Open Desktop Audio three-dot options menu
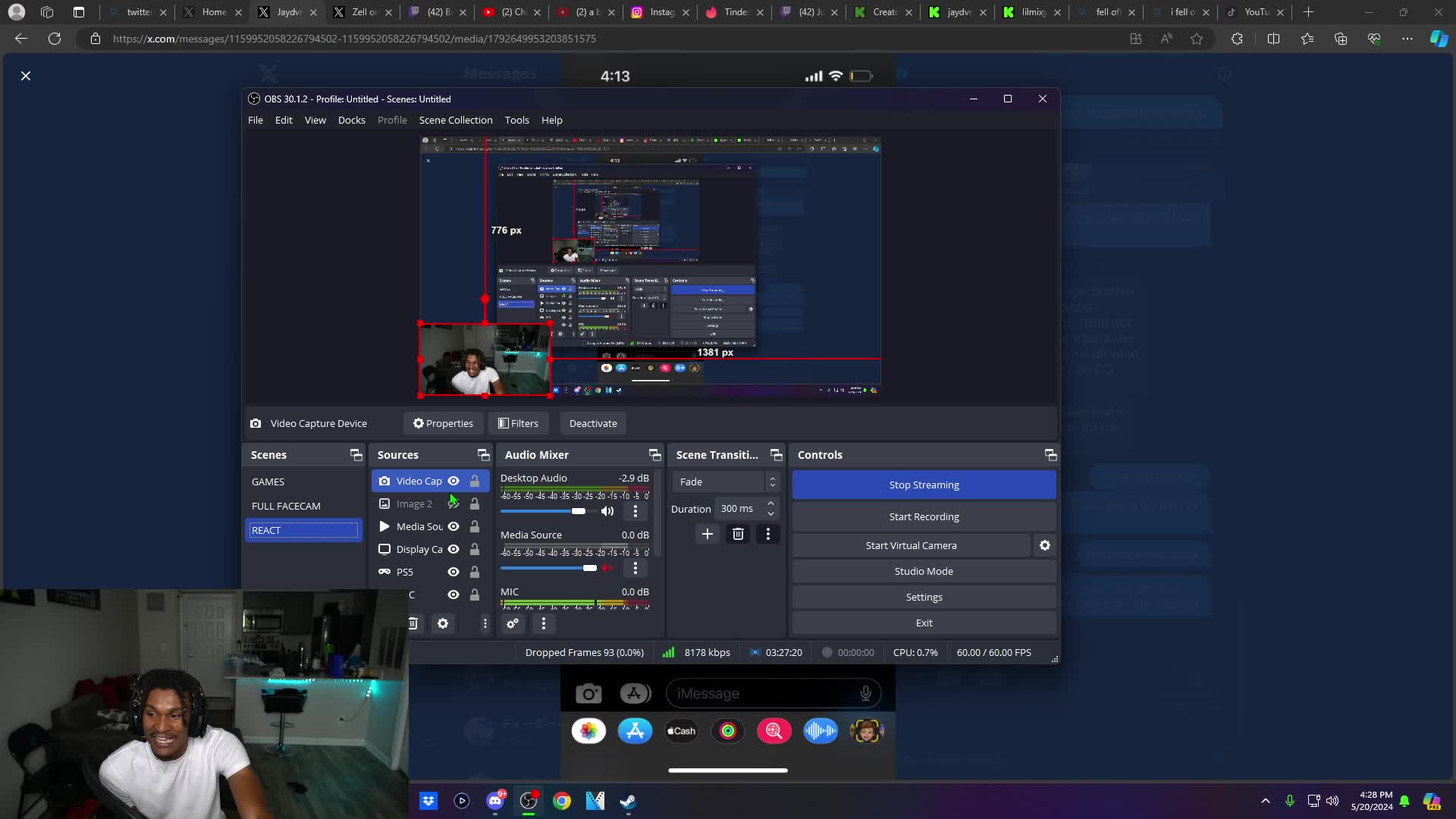Image resolution: width=1456 pixels, height=819 pixels. 635,511
